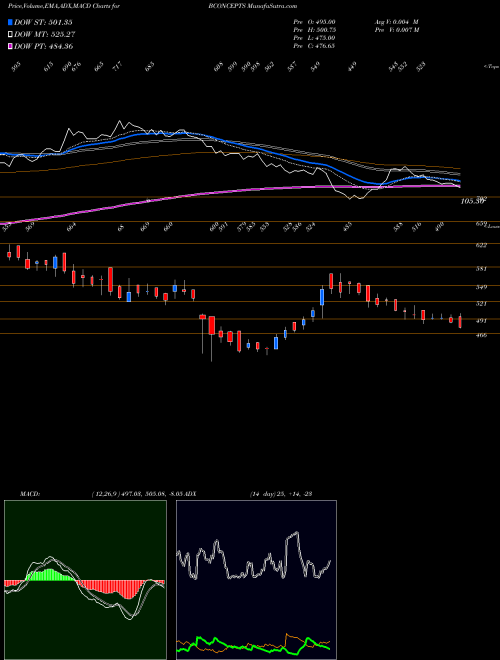Click the ADX values '(14 day) 25, +14, -28'
This screenshot has height=660, width=500.
click(280, 494)
